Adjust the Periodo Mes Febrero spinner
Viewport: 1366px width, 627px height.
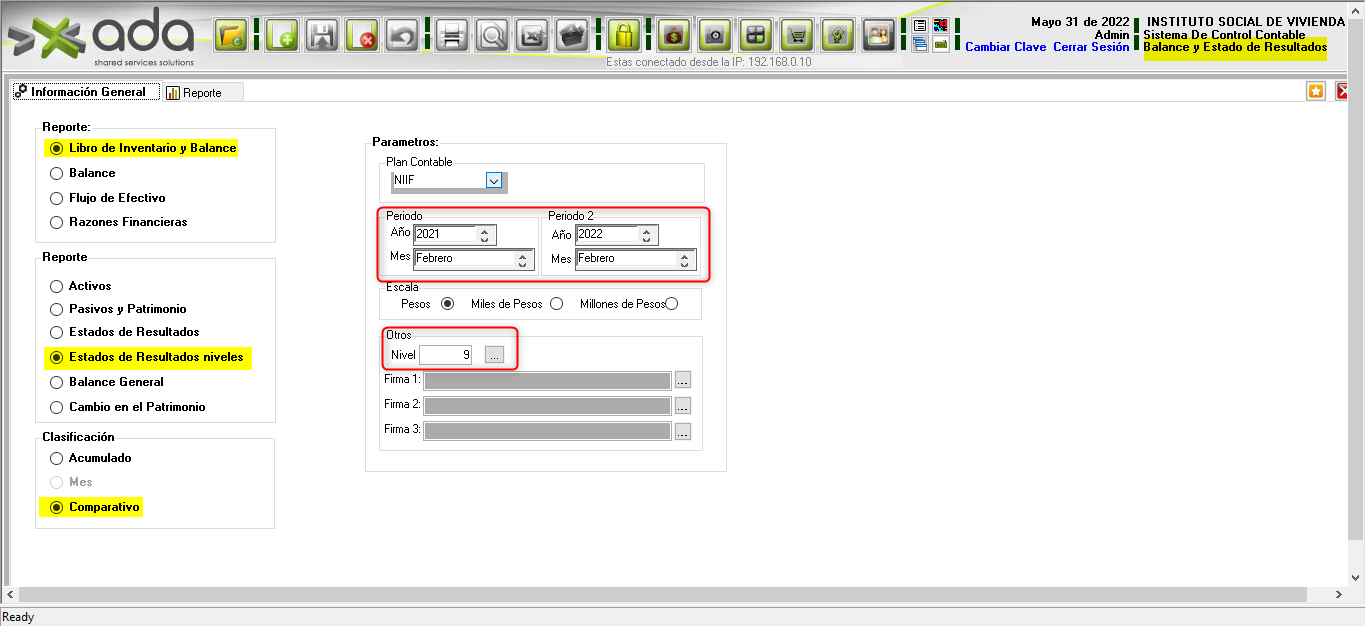[521, 259]
